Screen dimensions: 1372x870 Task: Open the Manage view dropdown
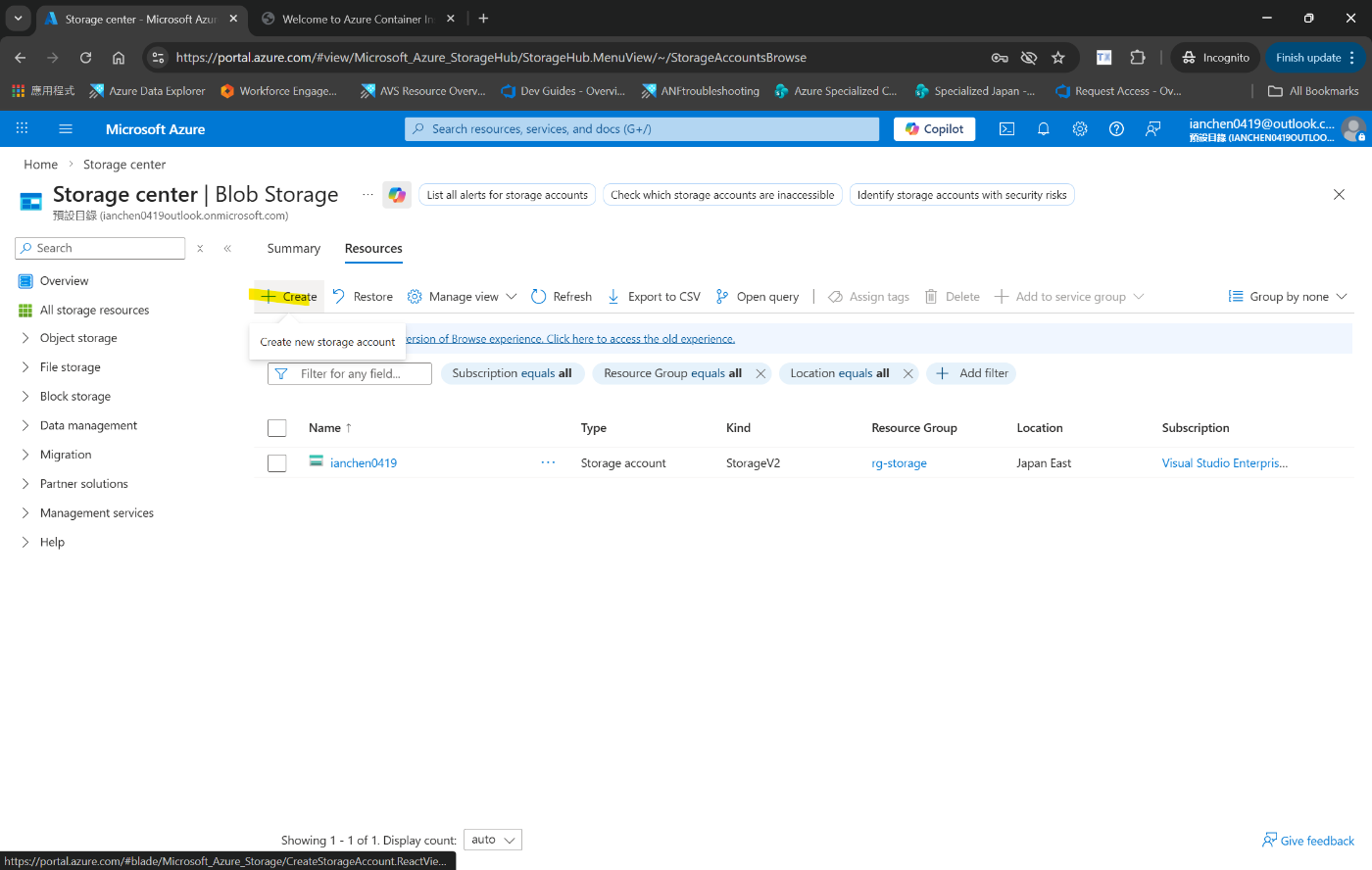pos(462,297)
